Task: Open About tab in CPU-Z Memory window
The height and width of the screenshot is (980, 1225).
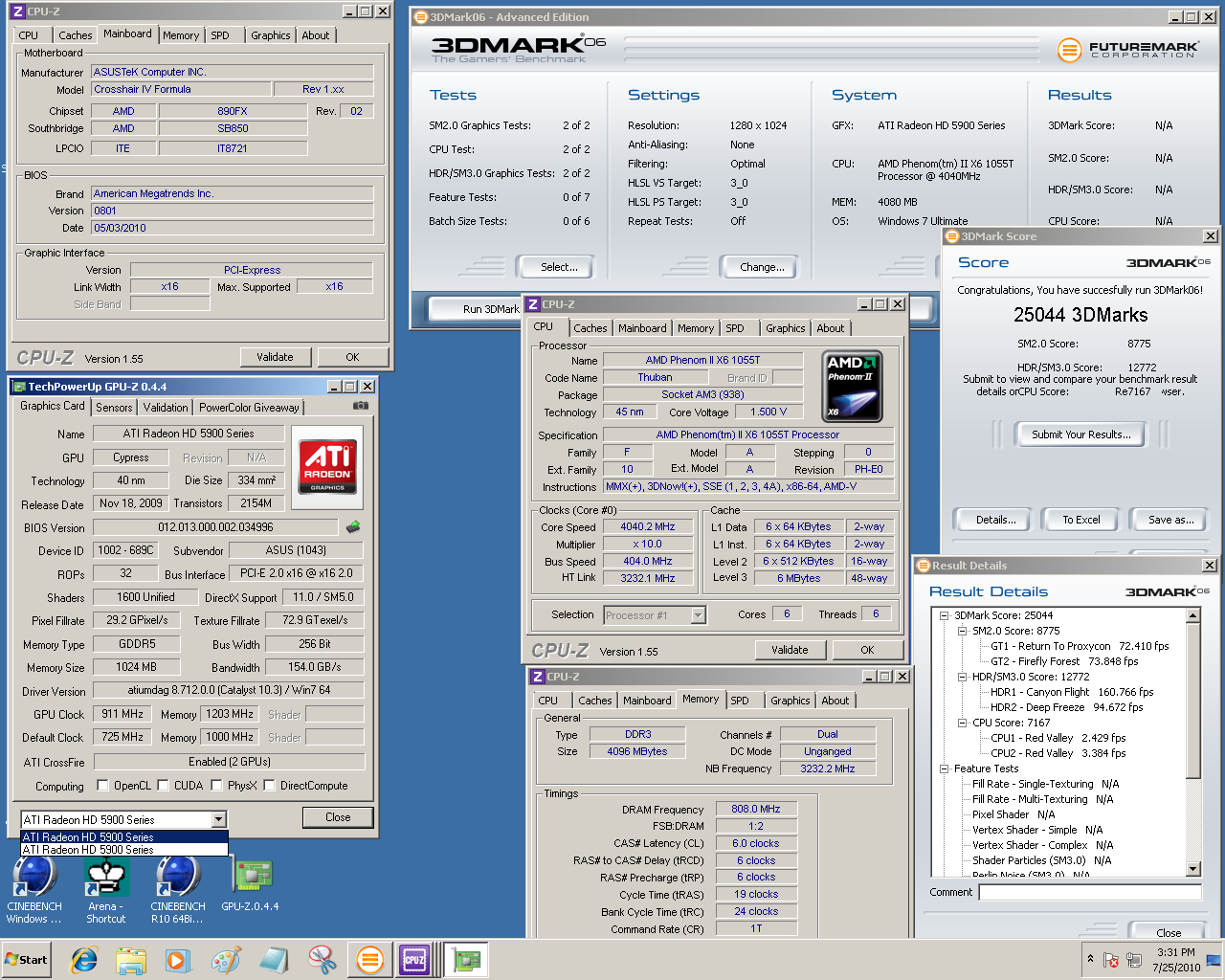Action: pyautogui.click(x=835, y=701)
